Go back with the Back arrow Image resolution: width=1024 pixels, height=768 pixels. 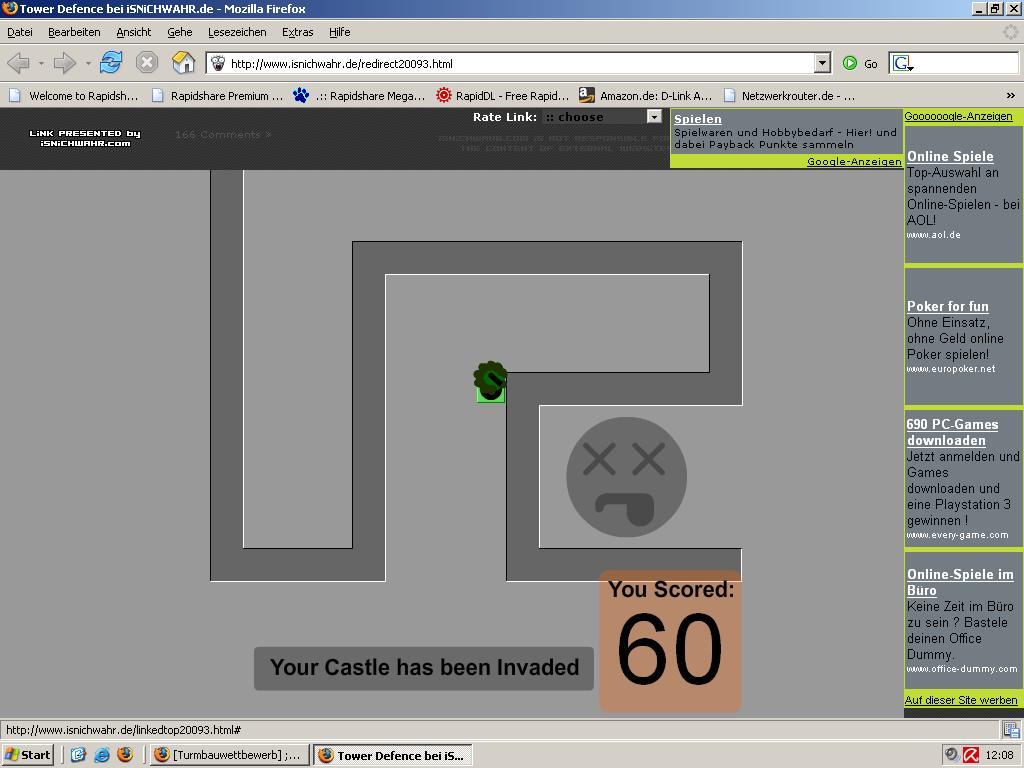click(18, 63)
